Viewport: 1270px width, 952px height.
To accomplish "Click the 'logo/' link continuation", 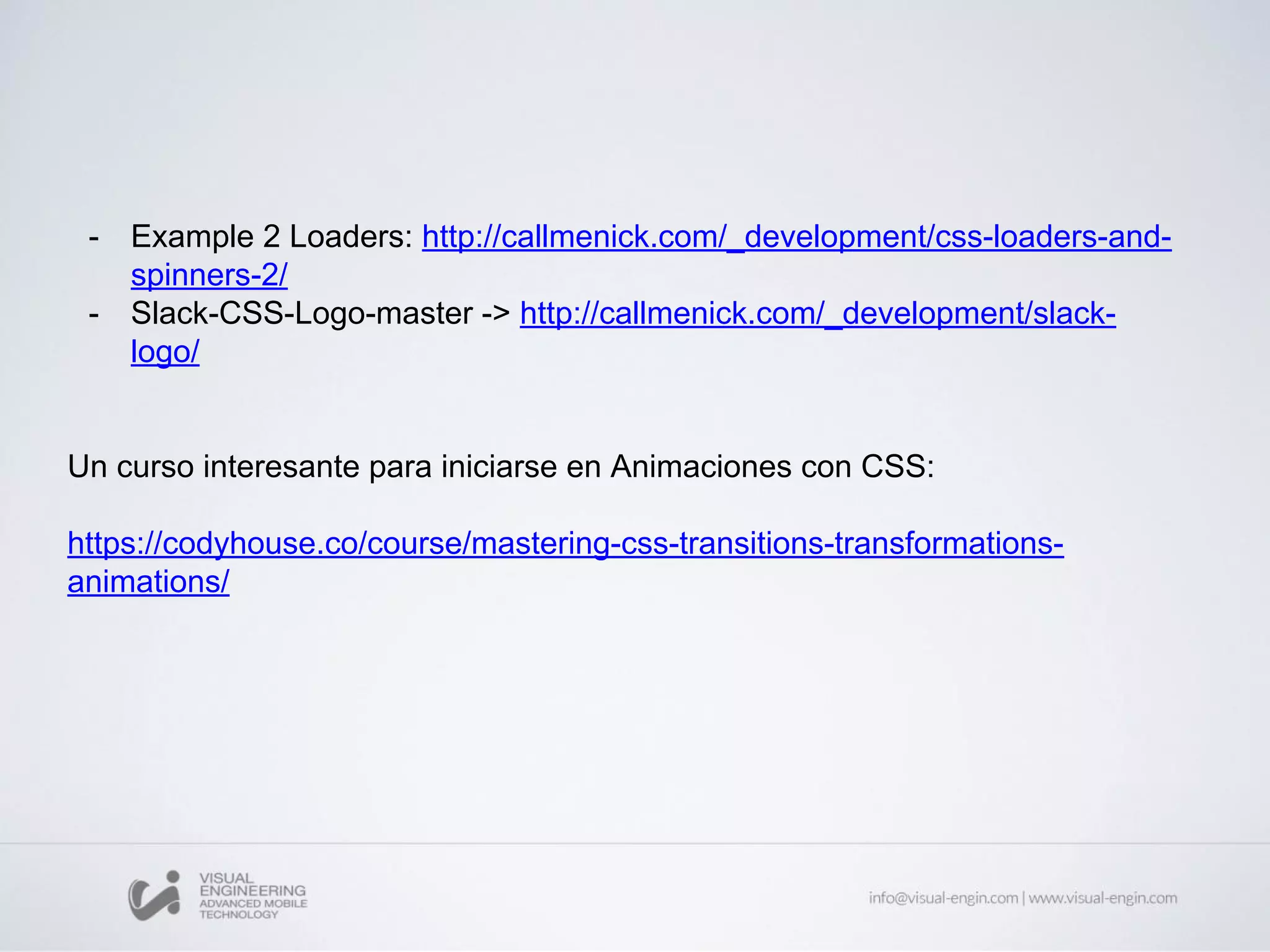I will [x=165, y=352].
